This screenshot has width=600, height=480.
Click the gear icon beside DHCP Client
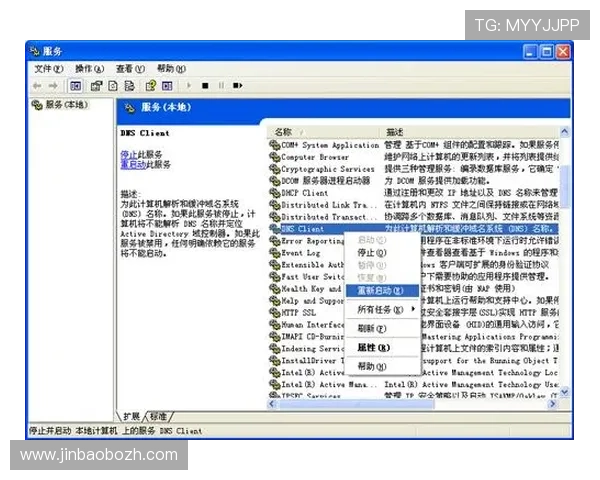(275, 192)
